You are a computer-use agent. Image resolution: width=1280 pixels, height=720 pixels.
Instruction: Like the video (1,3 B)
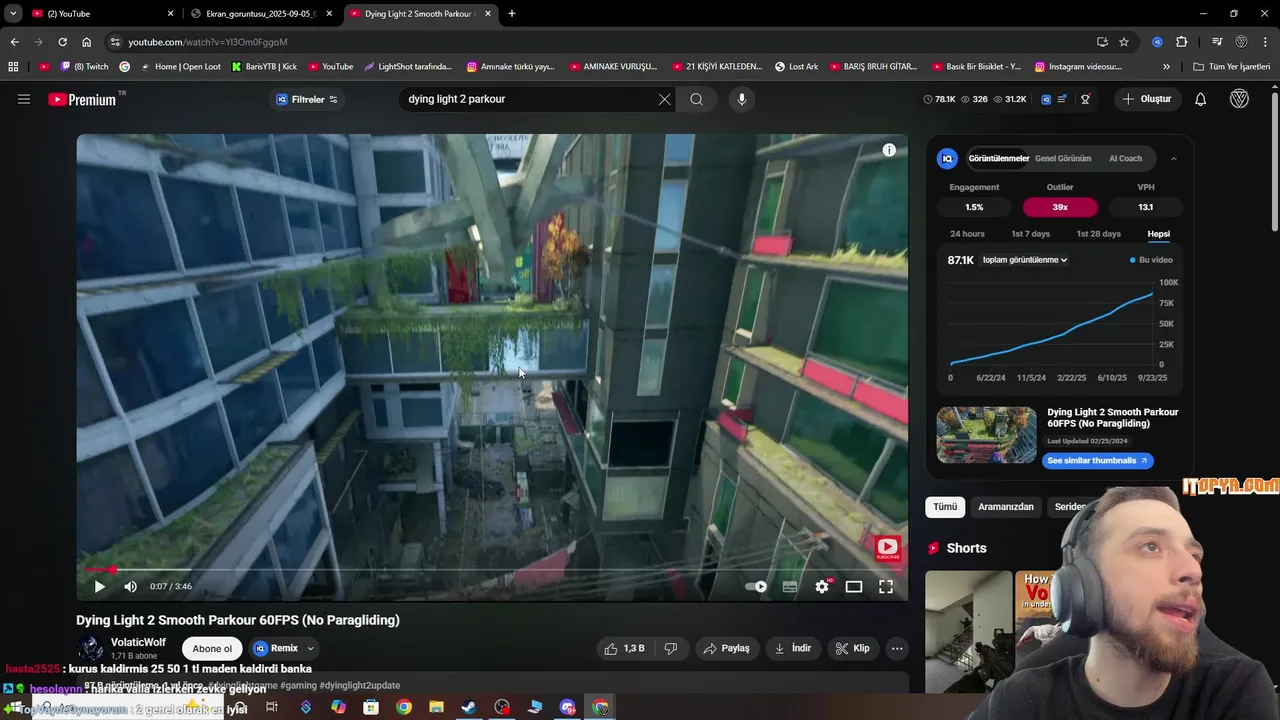(x=624, y=648)
